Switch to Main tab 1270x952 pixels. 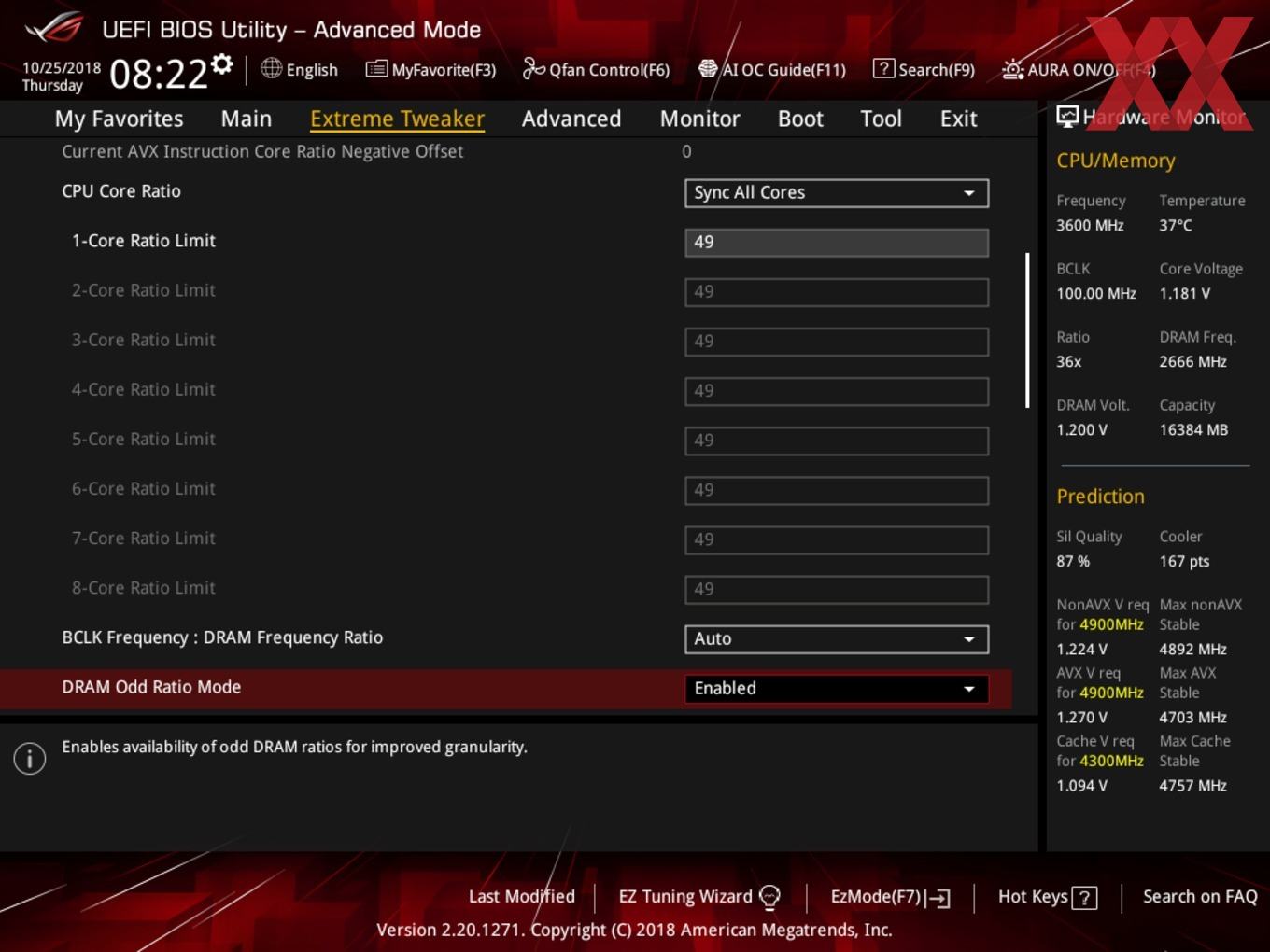pos(247,119)
